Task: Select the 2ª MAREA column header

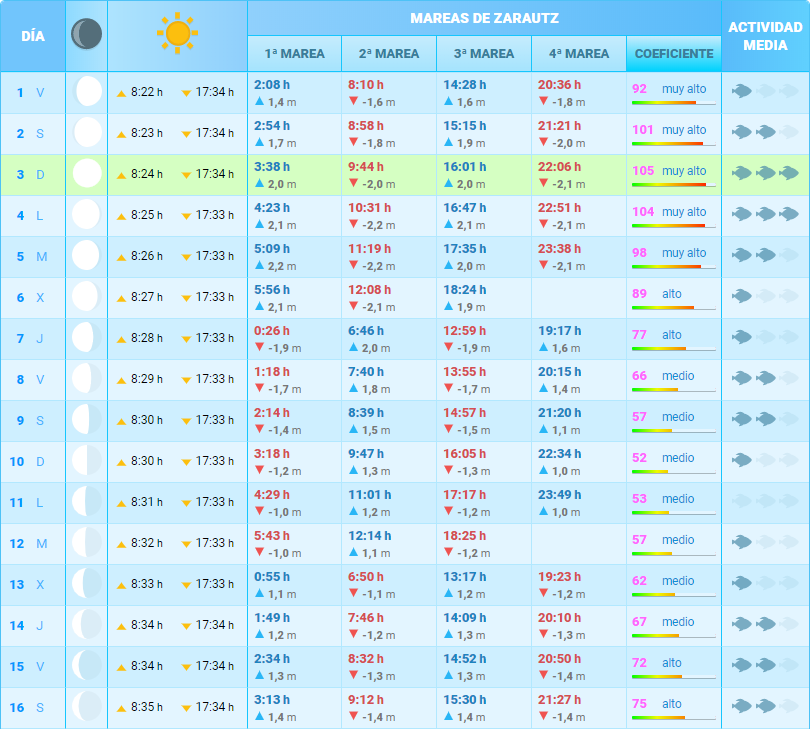Action: [389, 54]
